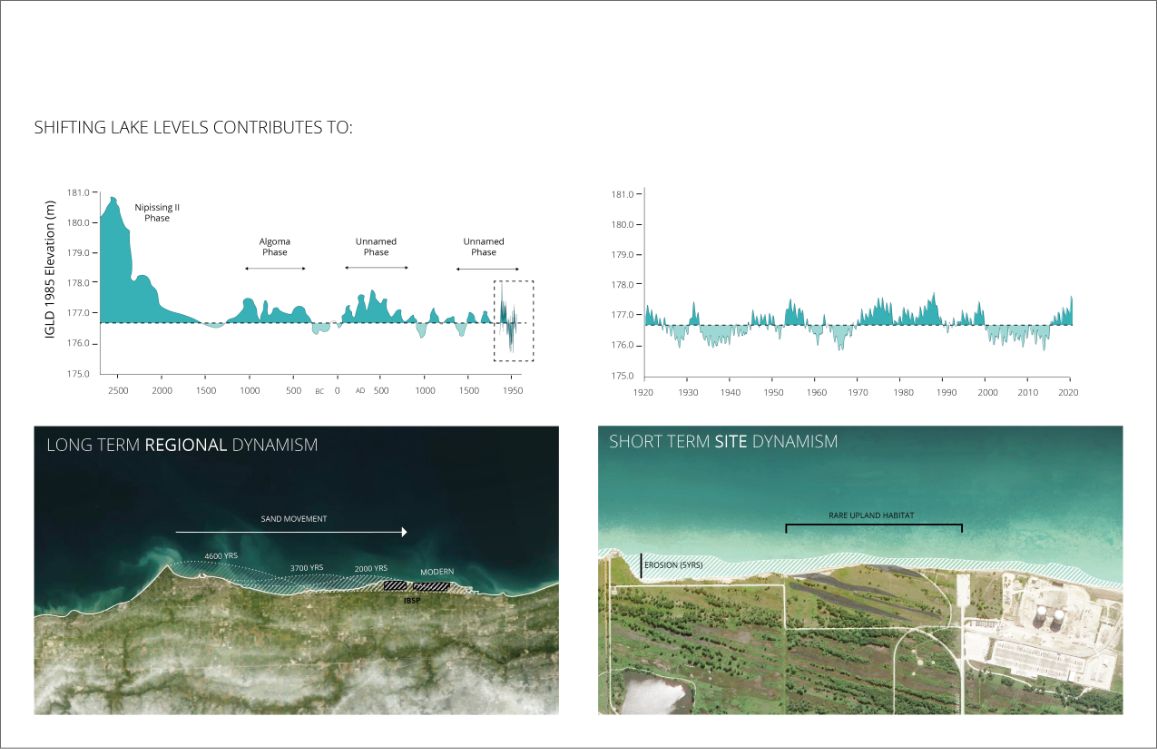The image size is (1157, 749).
Task: Click the AD marker on the timeline axis
Action: point(360,391)
